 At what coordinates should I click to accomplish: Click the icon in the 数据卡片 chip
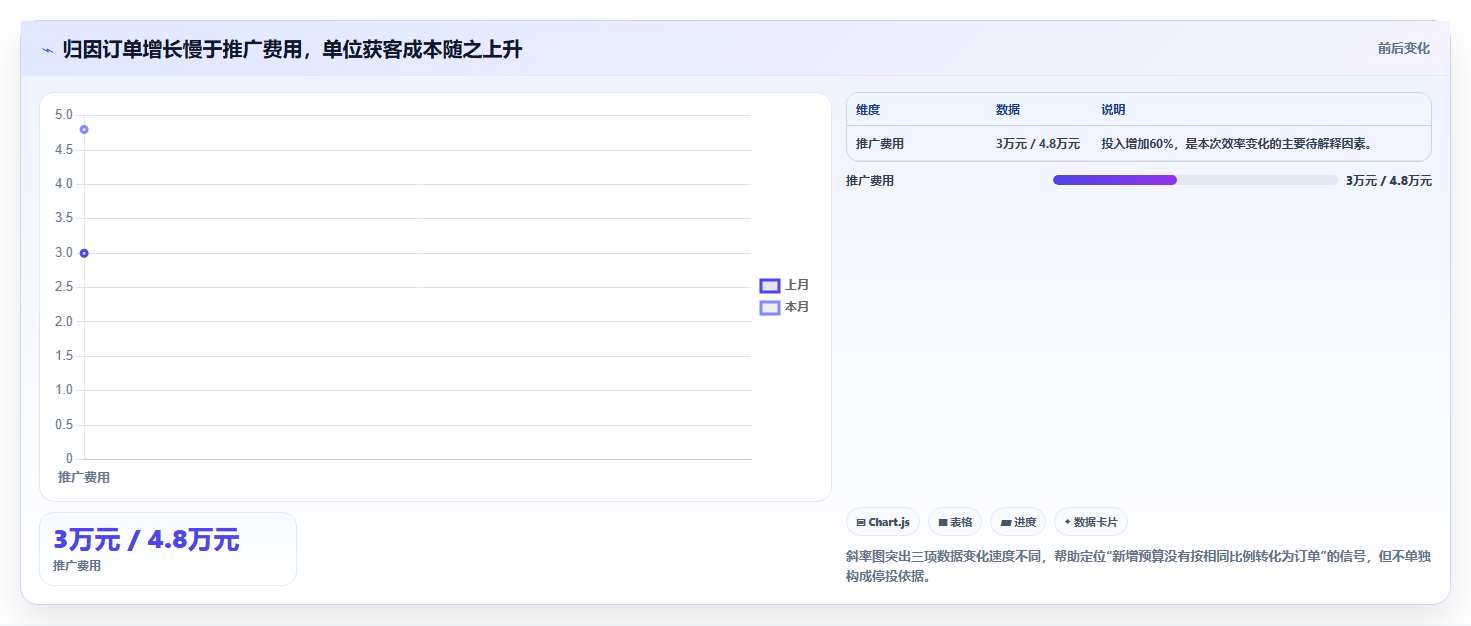[1067, 522]
